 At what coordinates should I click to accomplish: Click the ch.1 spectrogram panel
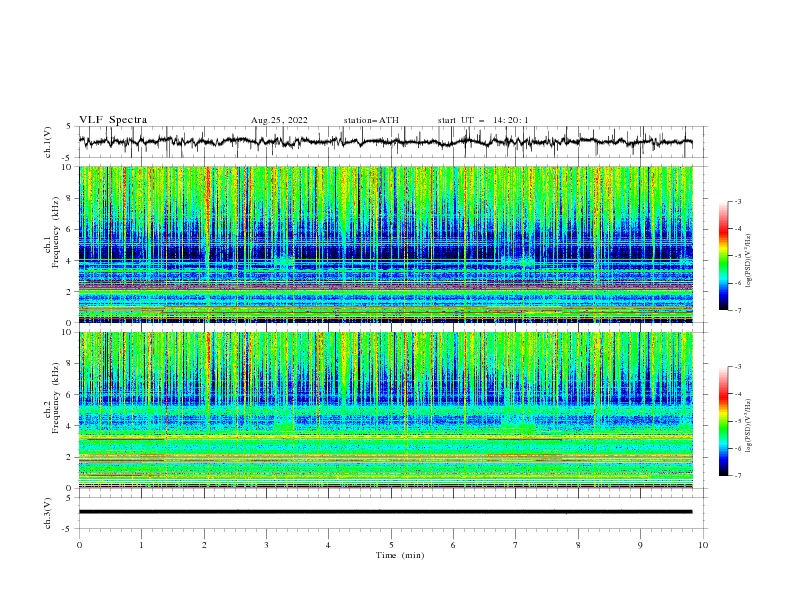point(385,244)
